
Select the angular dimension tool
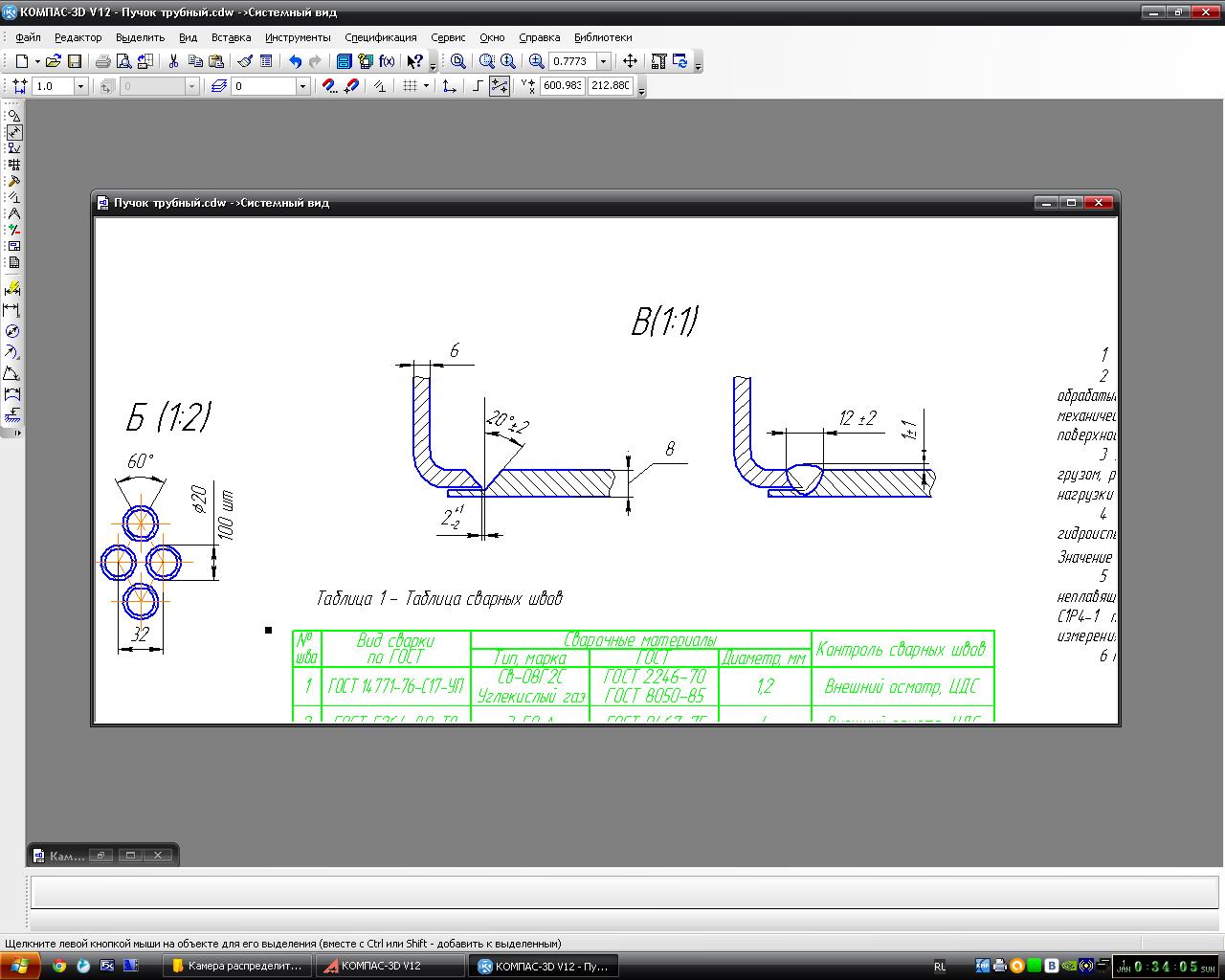coord(12,372)
